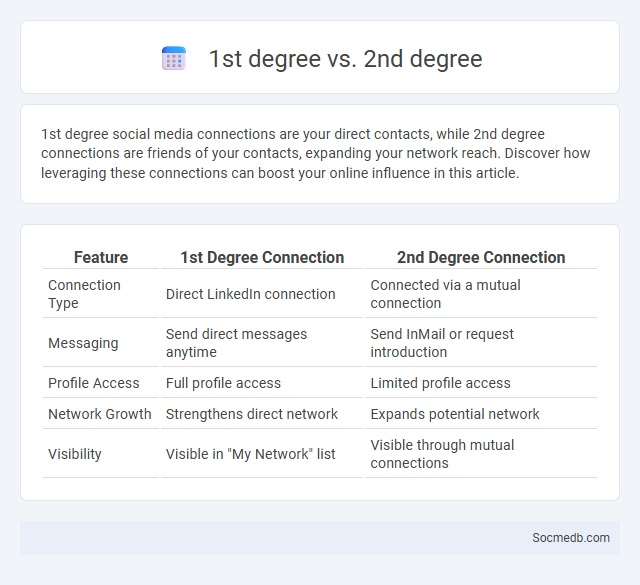640x585 pixels.
Task: Click the intro paragraph about social media connections
Action: tap(316, 153)
